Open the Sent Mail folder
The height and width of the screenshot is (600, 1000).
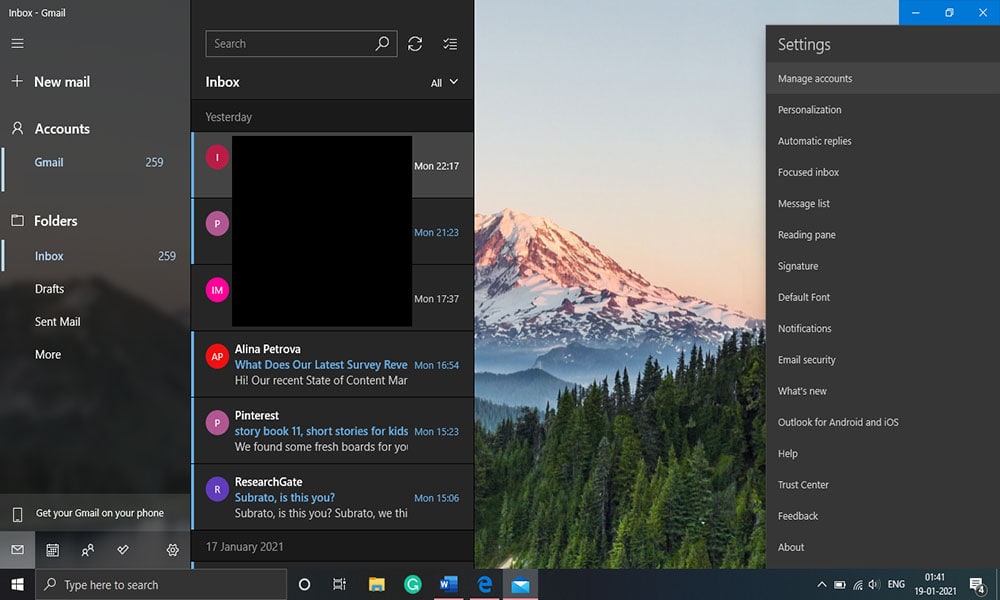[96, 322]
